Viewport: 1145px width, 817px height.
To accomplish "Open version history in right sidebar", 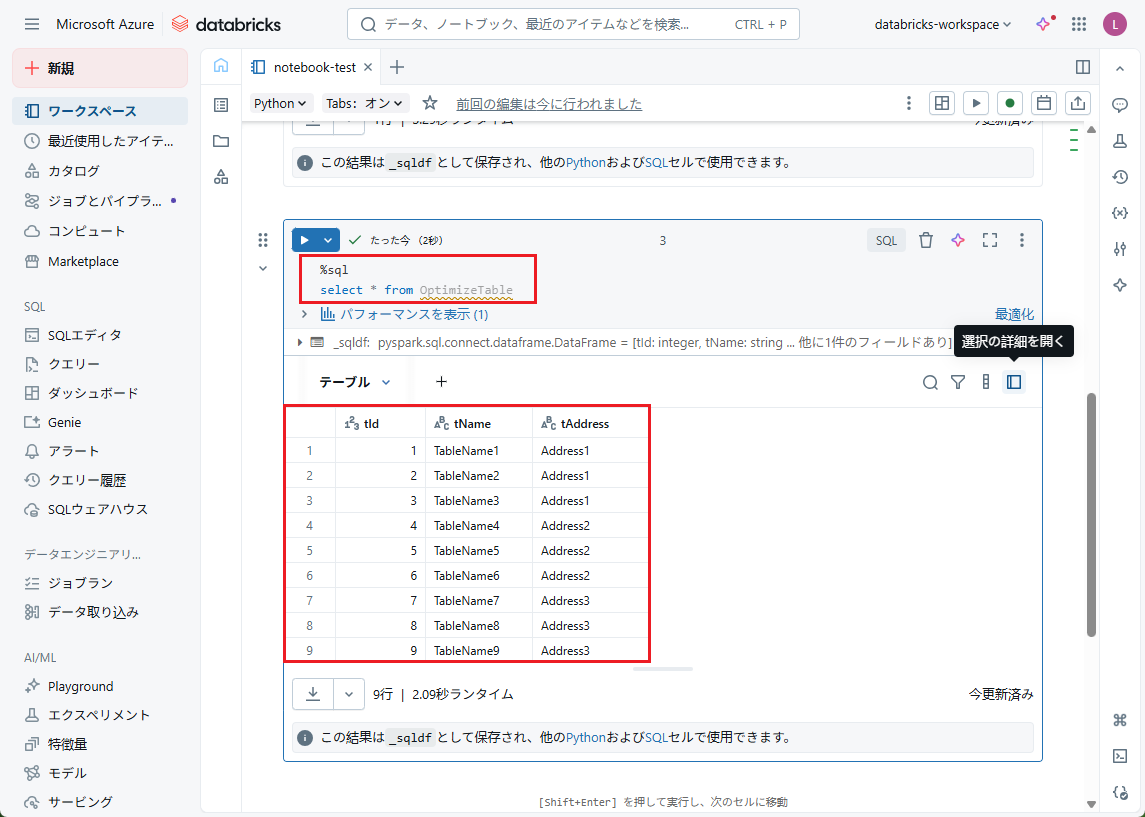I will click(1120, 177).
